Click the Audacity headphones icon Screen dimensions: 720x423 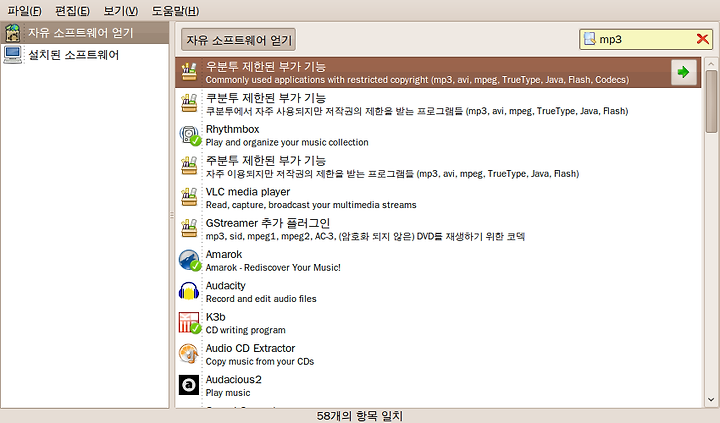189,291
